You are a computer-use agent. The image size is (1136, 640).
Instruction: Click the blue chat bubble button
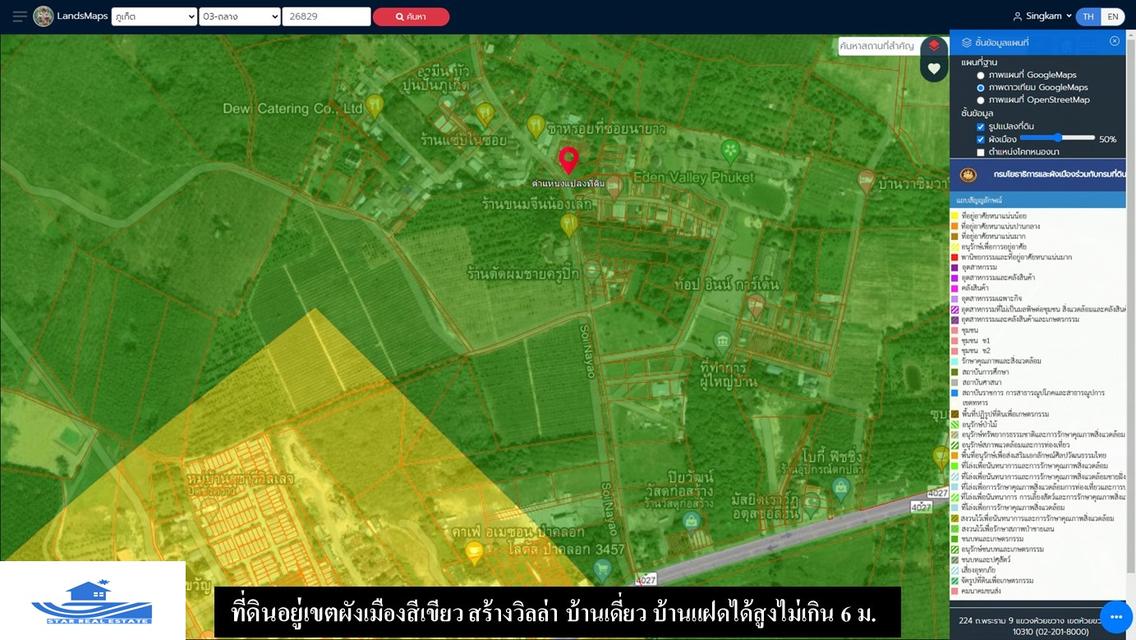[1116, 617]
